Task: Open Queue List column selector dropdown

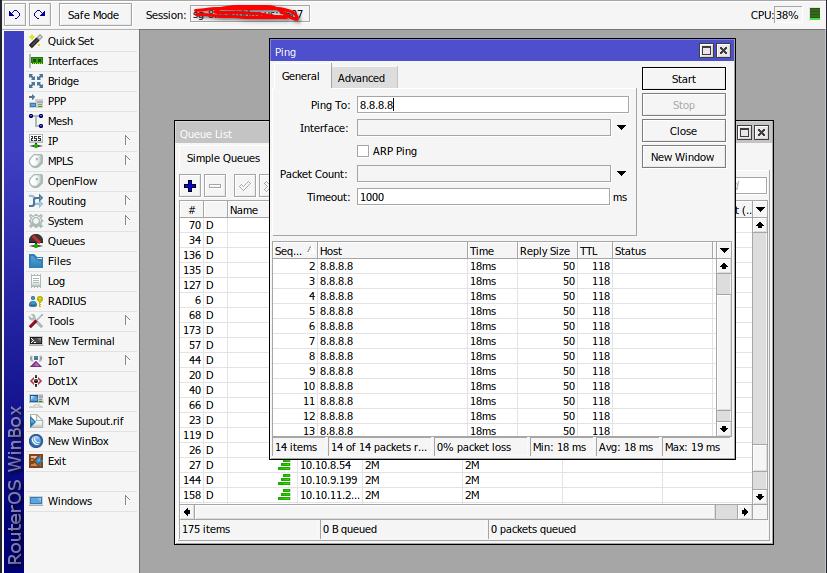Action: [760, 209]
